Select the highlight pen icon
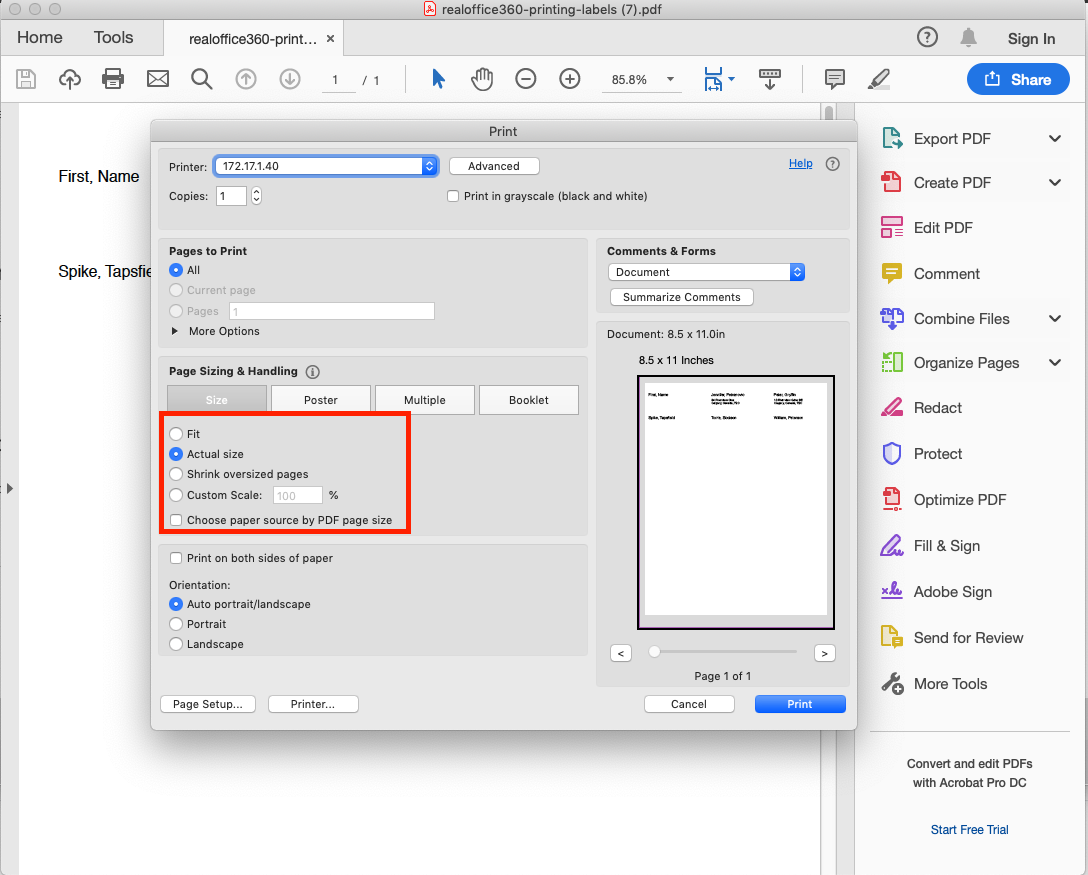 tap(878, 79)
